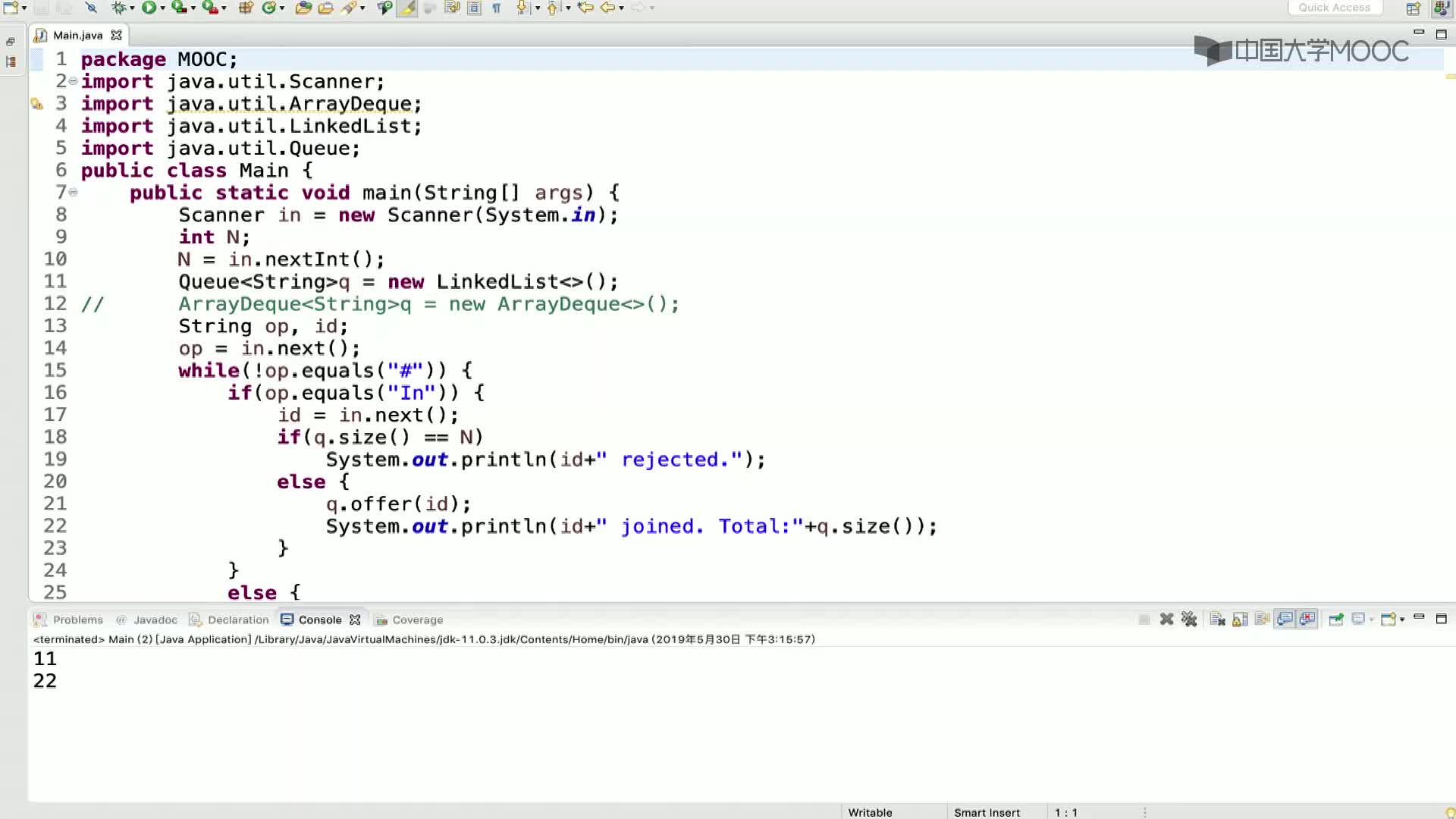Click the Writable status bar entry
The height and width of the screenshot is (819, 1456).
[x=870, y=812]
